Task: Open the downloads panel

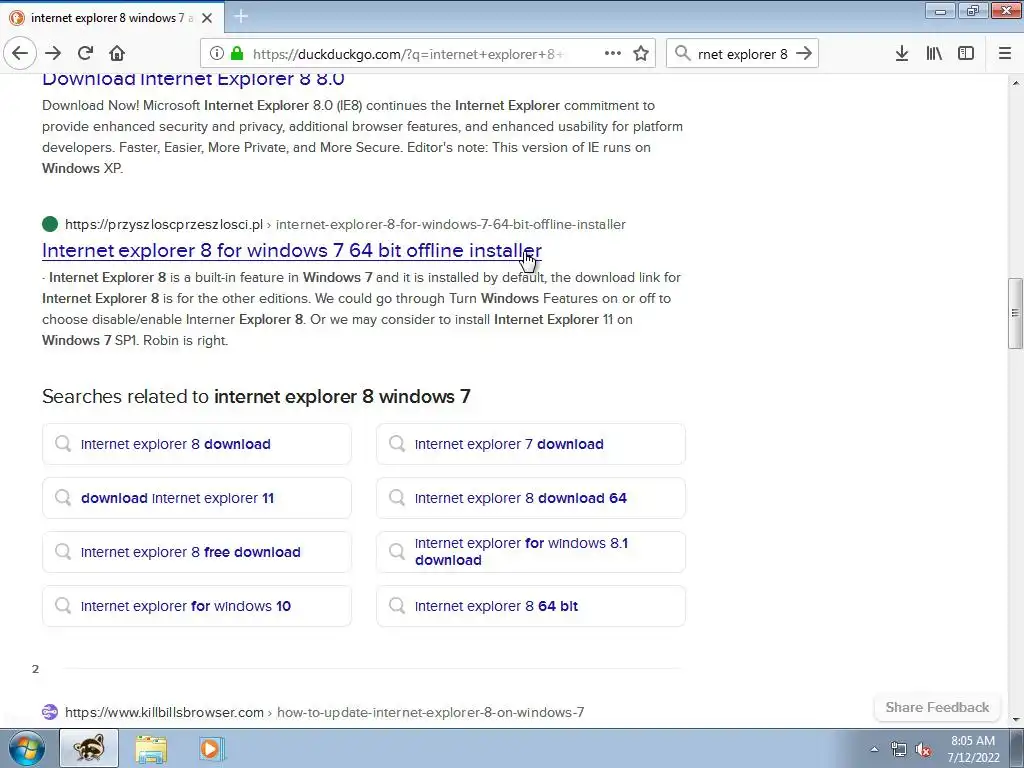Action: [902, 54]
